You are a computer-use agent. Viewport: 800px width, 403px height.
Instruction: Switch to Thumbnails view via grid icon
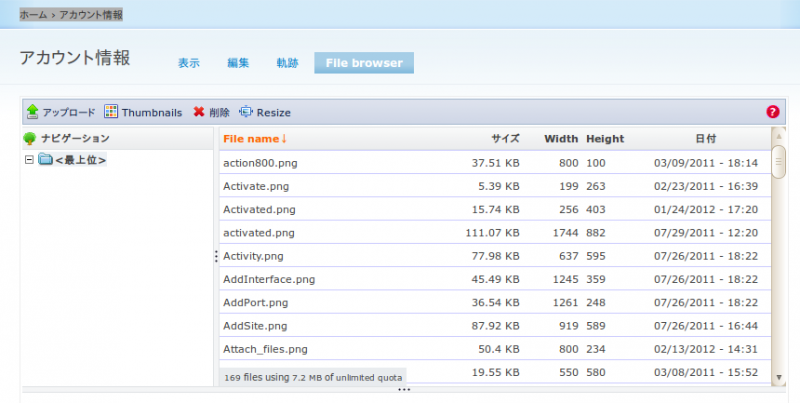(112, 112)
